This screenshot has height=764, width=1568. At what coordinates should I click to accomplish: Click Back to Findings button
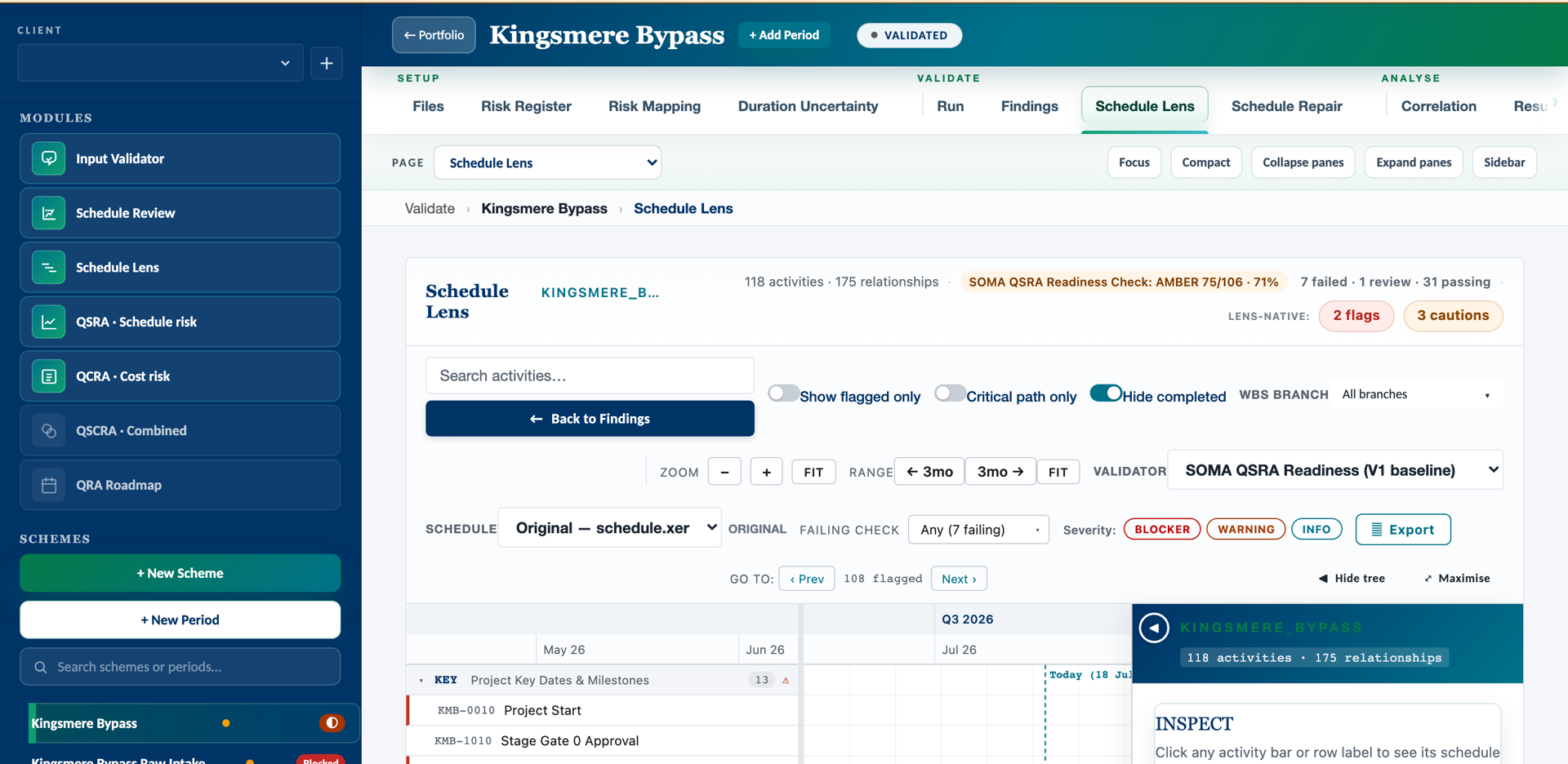coord(590,419)
